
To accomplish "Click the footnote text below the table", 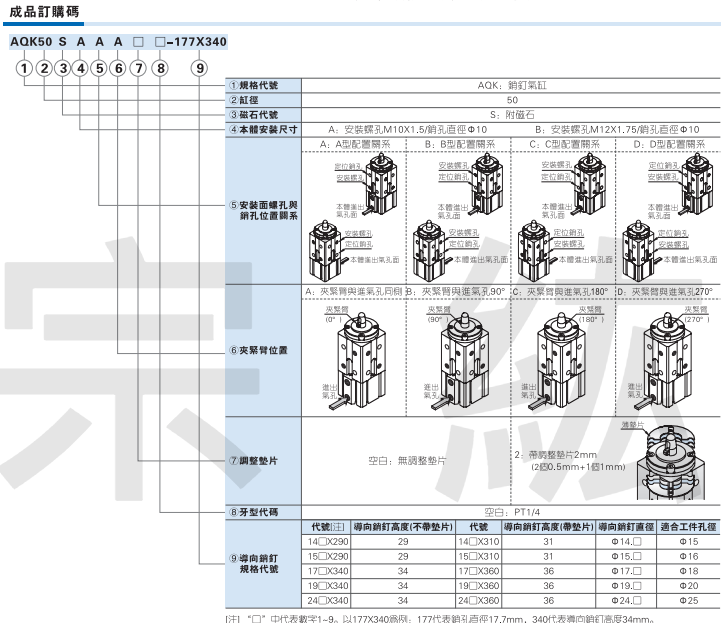I will tap(440, 619).
